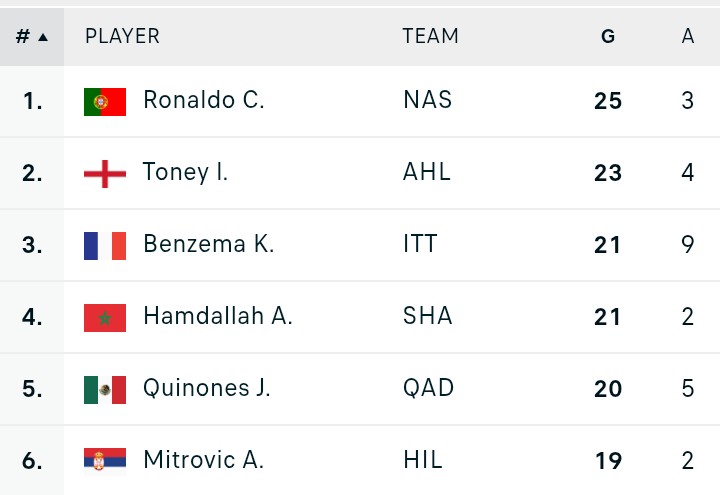Screen dimensions: 720x495
Task: Open Benzema K. player profile
Action: [x=208, y=244]
